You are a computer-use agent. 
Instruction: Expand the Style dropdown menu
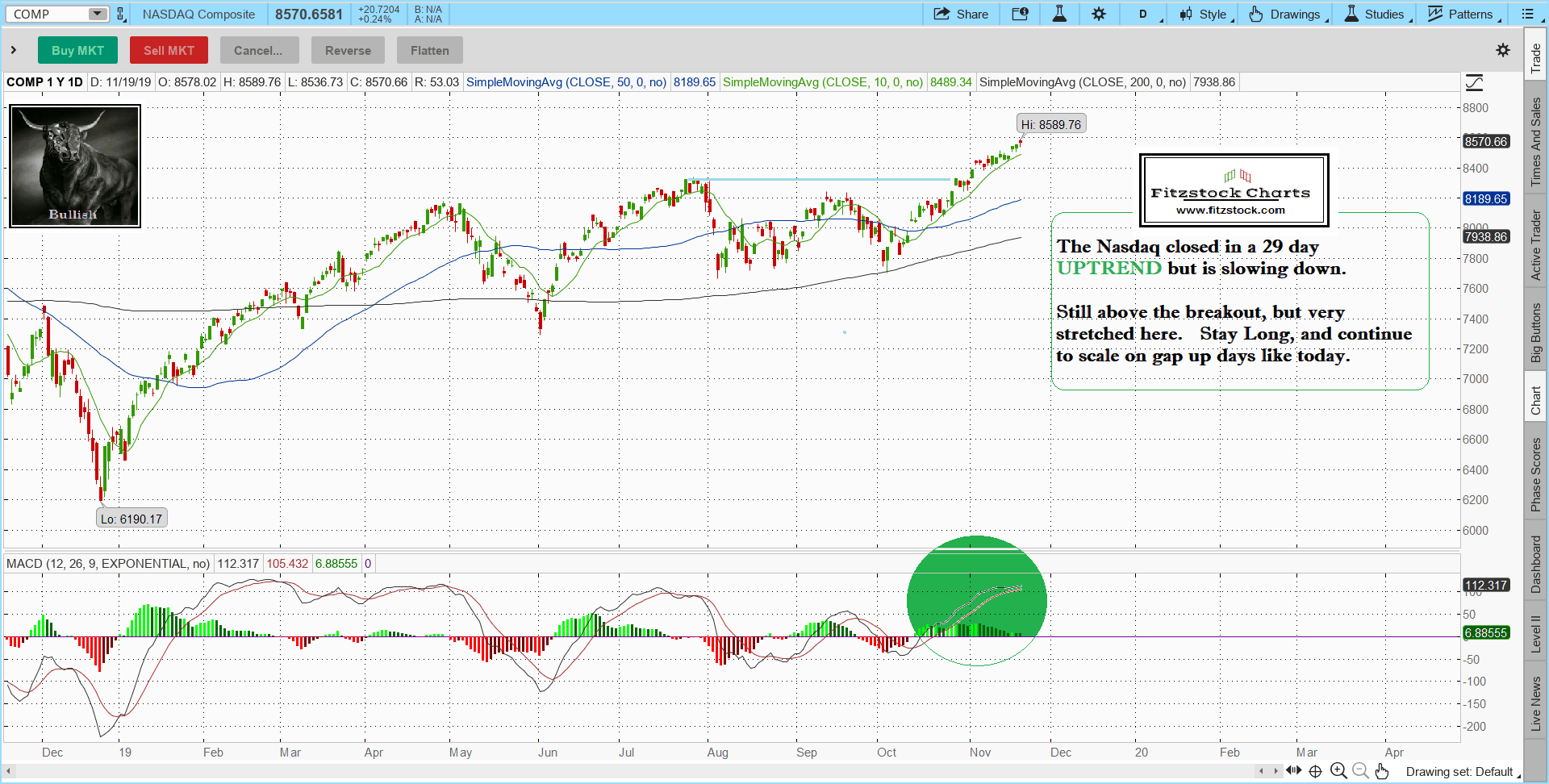point(1206,14)
